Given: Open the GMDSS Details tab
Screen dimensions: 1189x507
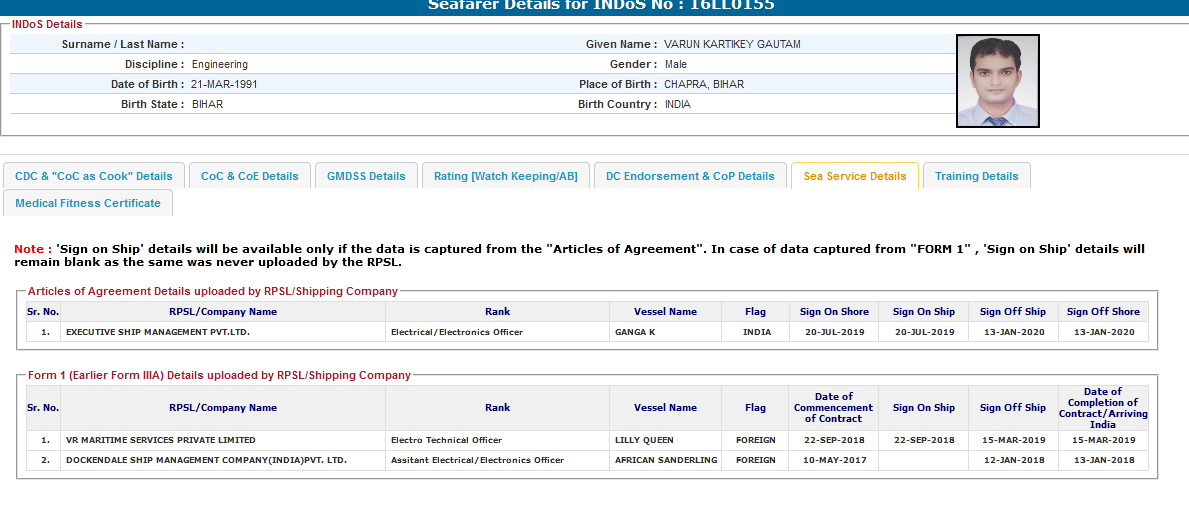Looking at the screenshot, I should pyautogui.click(x=366, y=176).
